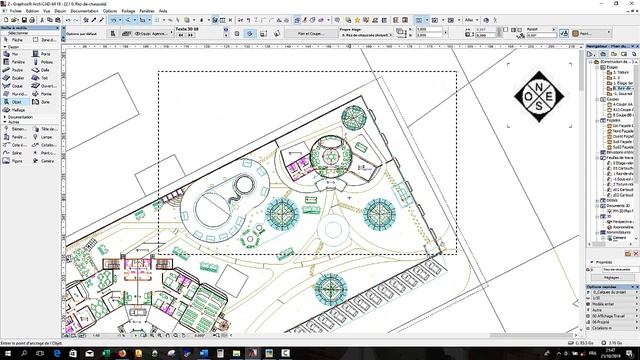This screenshot has height=360, width=640.
Task: Select the Flèche arrow tool
Action: coord(13,40)
